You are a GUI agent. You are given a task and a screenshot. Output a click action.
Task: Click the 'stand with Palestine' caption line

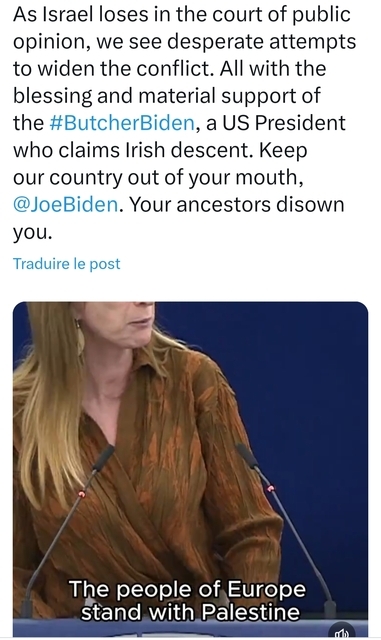click(190, 612)
